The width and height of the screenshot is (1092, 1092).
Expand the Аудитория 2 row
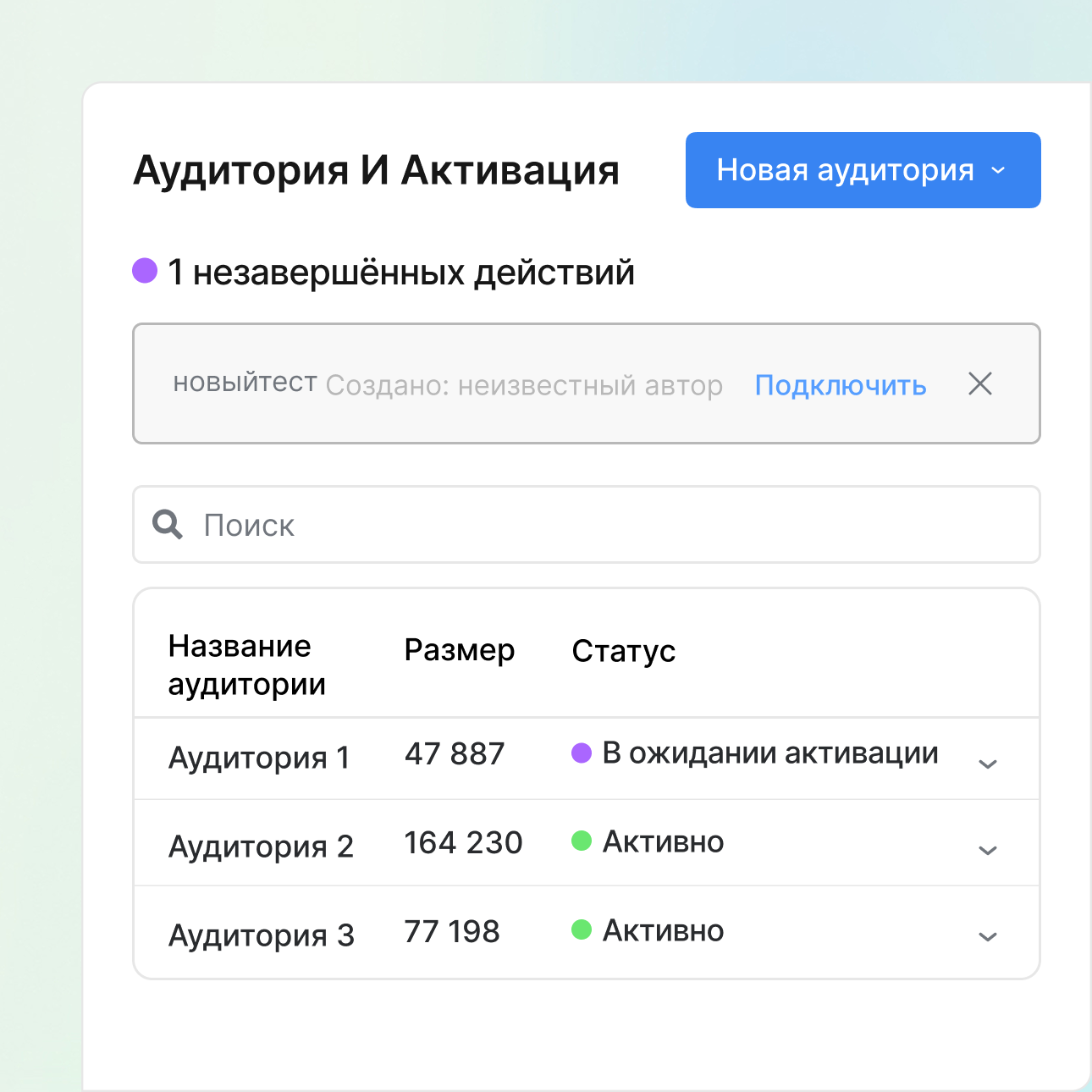tap(987, 850)
